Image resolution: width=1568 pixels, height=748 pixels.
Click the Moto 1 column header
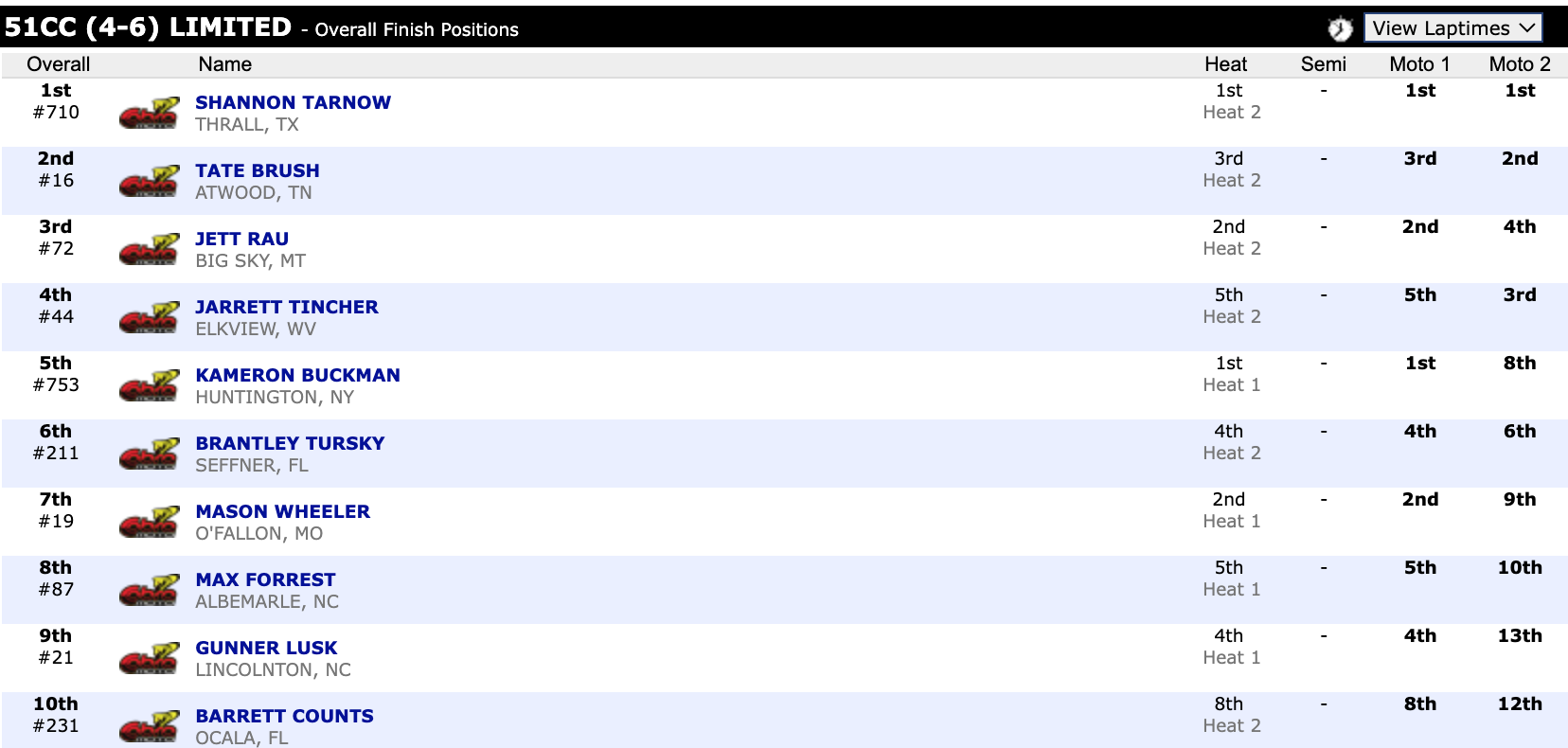click(1419, 64)
